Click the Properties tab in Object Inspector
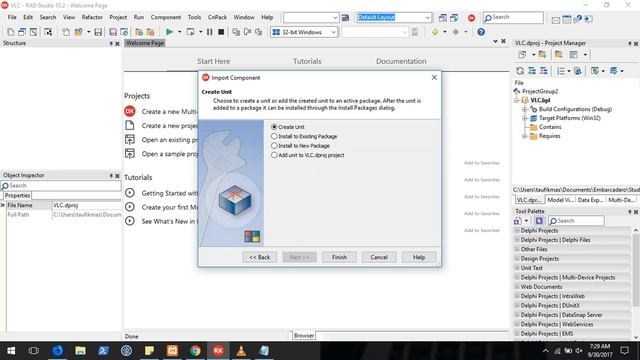Viewport: 640px width, 360px height. click(18, 196)
